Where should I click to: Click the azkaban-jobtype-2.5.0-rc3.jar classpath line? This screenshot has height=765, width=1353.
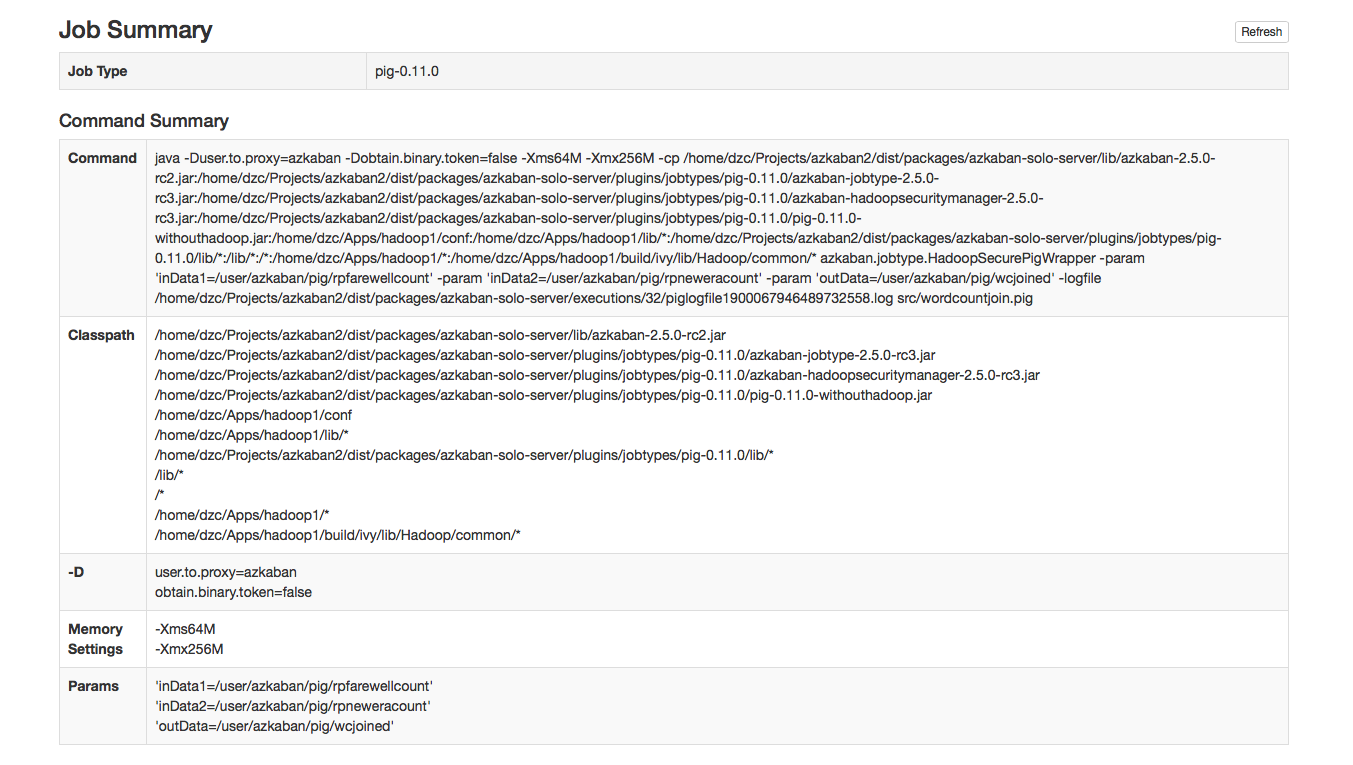tap(545, 355)
